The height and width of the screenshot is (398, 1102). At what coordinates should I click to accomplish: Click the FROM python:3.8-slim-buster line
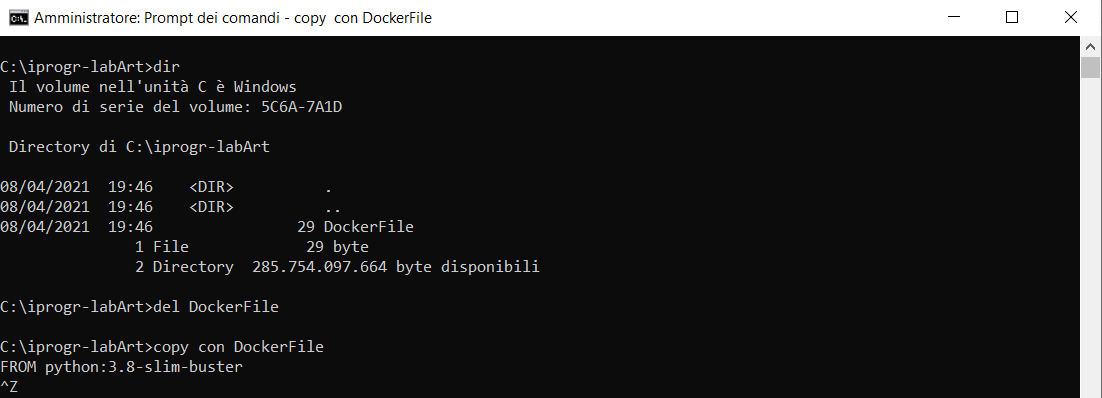(x=121, y=367)
